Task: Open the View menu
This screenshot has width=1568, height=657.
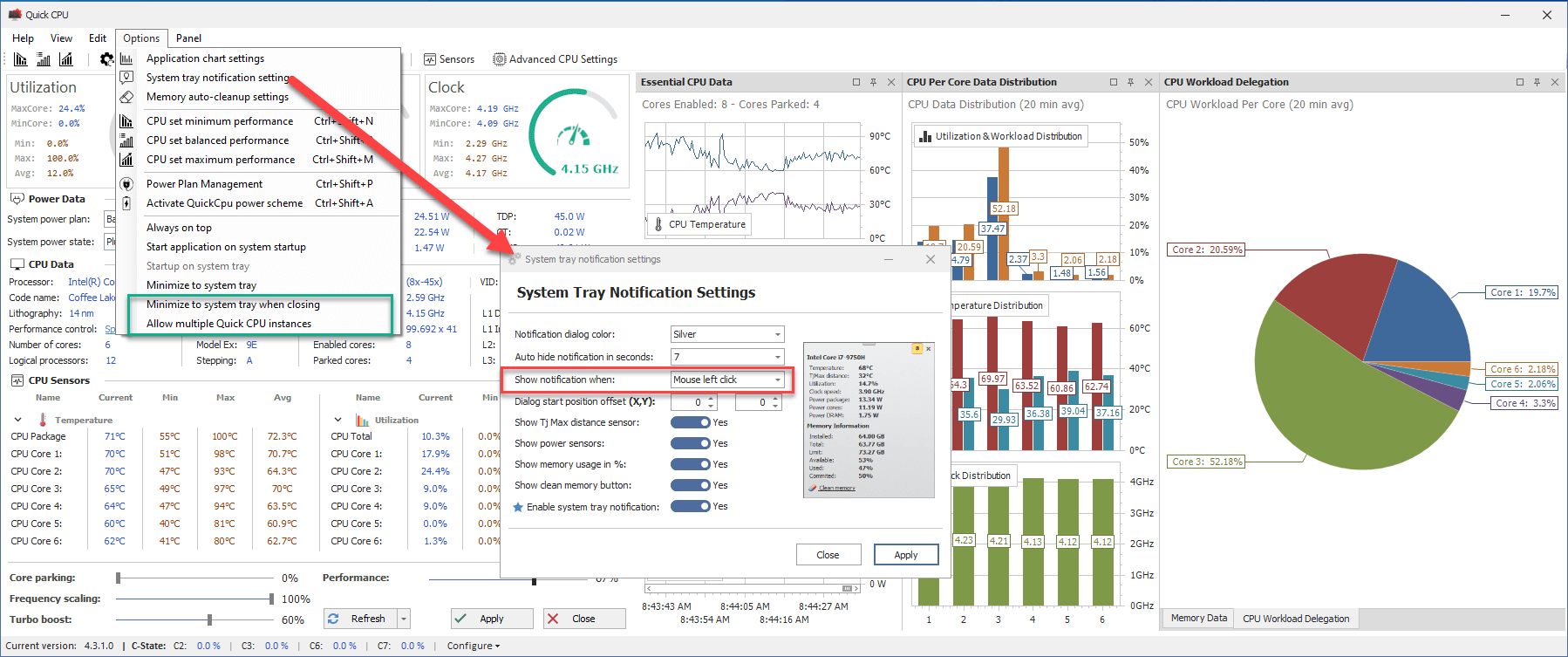Action: click(61, 38)
